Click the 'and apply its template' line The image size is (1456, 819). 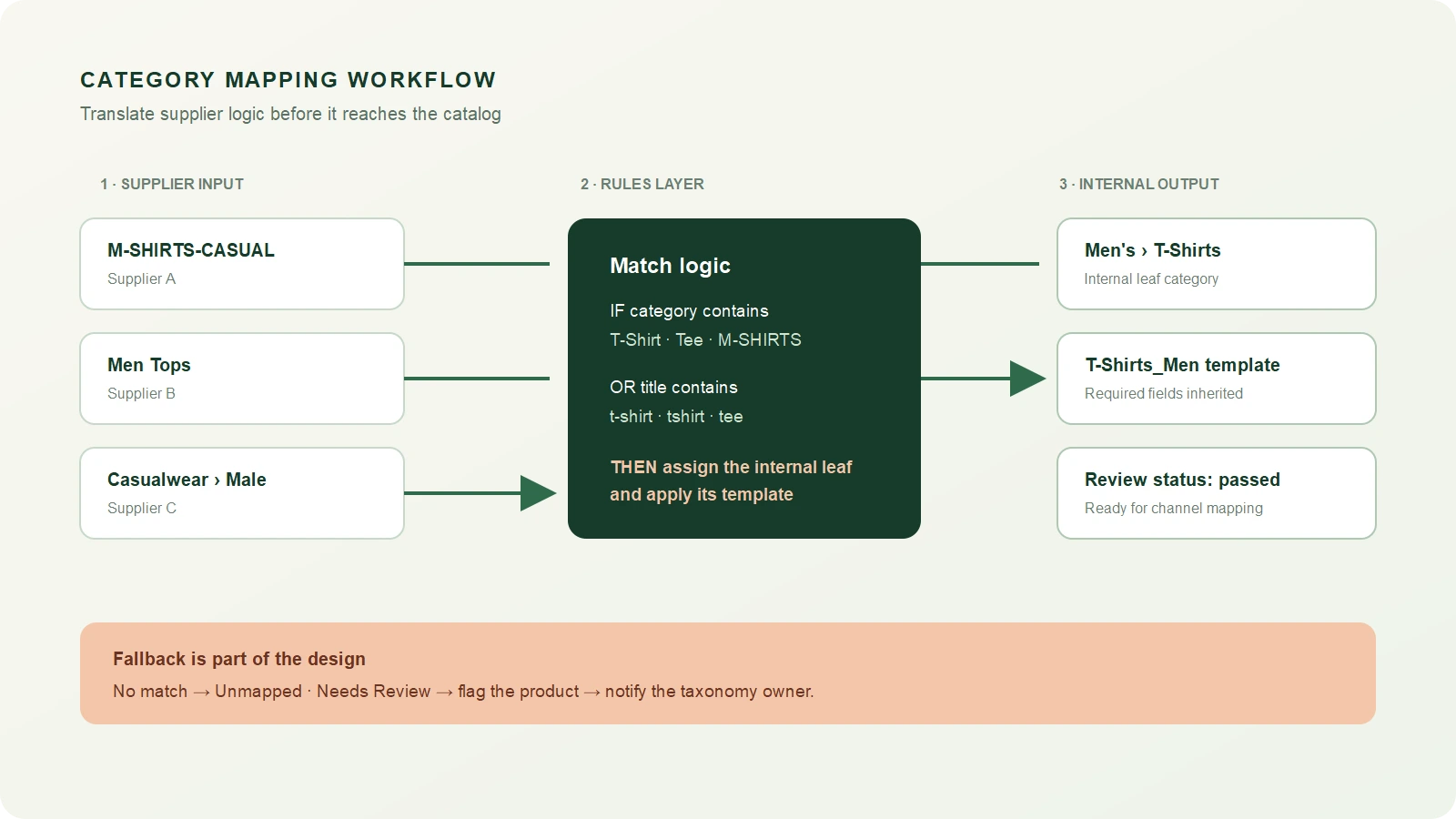[702, 494]
